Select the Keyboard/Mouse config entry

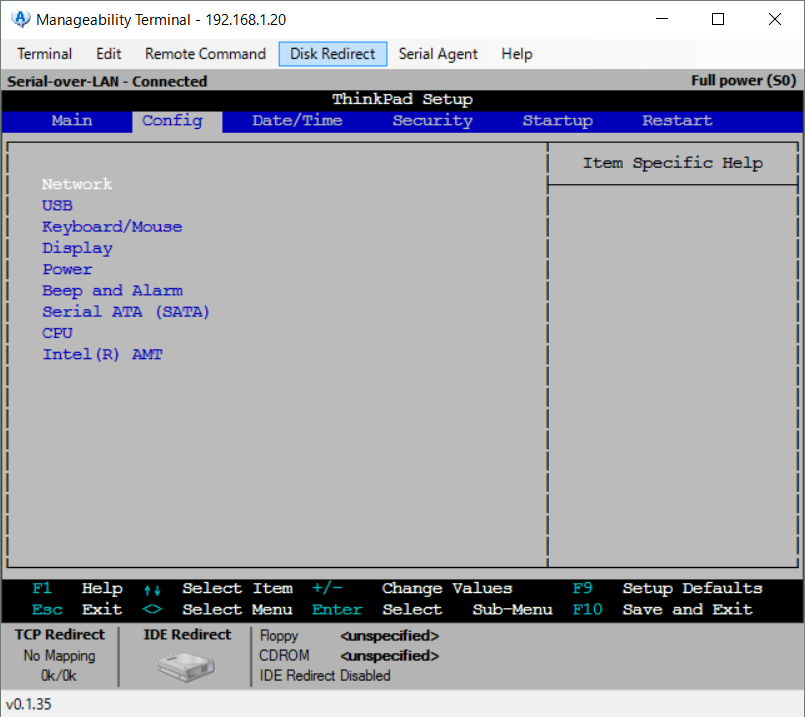point(112,227)
